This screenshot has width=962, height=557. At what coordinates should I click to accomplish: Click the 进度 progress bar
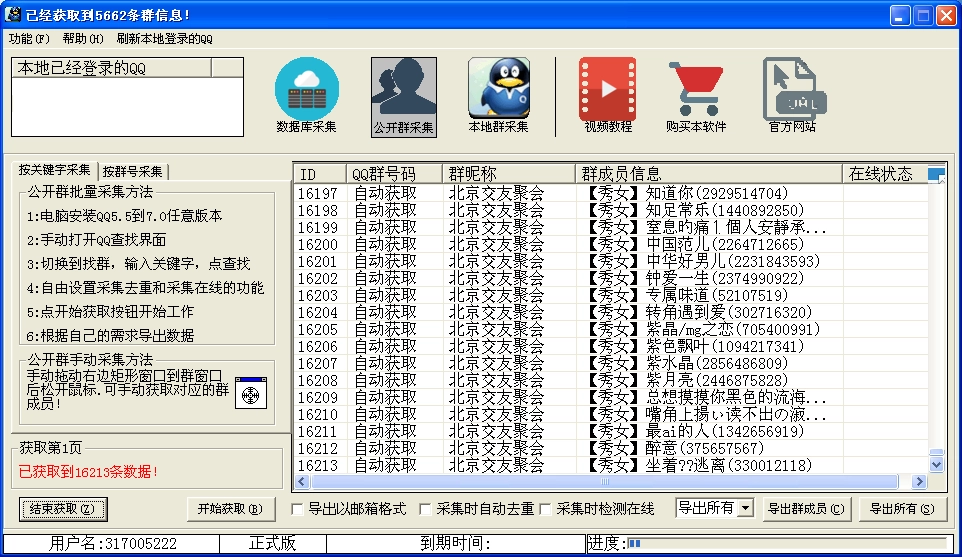[x=787, y=544]
